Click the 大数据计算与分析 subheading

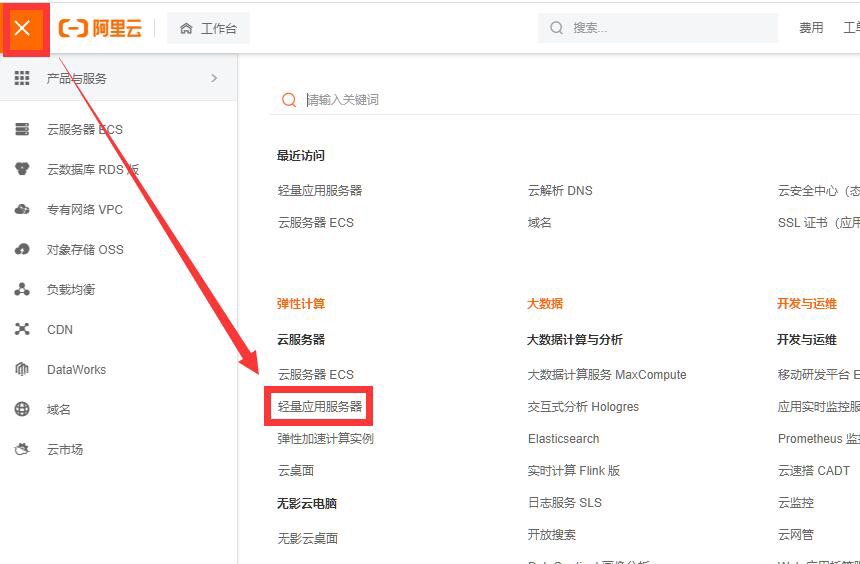point(575,340)
